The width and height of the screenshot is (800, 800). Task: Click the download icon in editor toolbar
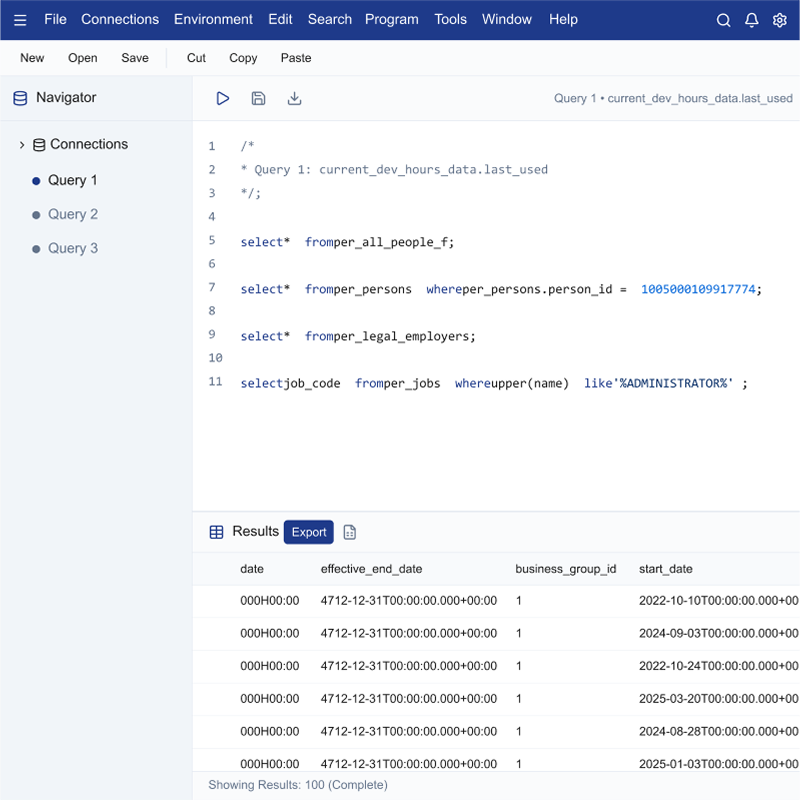point(294,98)
